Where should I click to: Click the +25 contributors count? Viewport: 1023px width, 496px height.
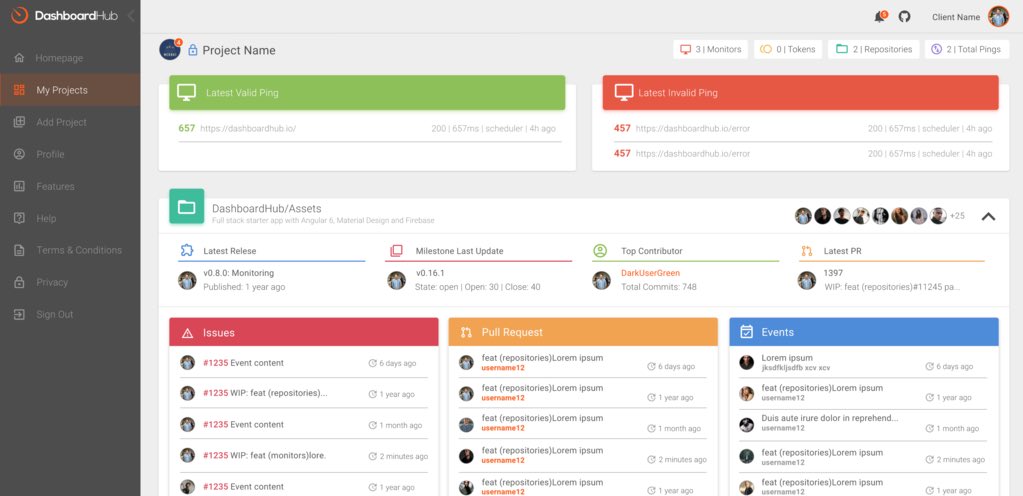coord(956,216)
